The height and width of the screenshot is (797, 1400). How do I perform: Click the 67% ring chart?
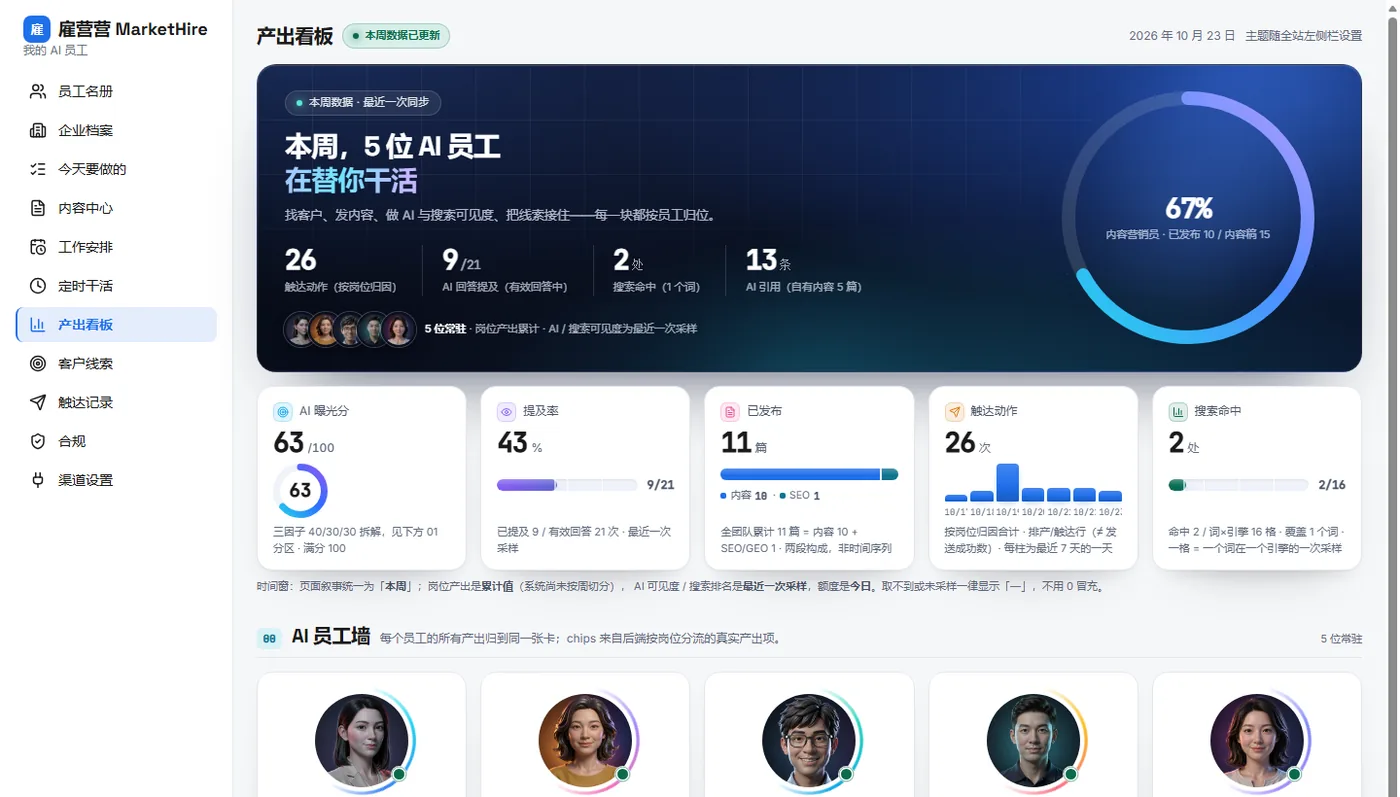pyautogui.click(x=1188, y=218)
